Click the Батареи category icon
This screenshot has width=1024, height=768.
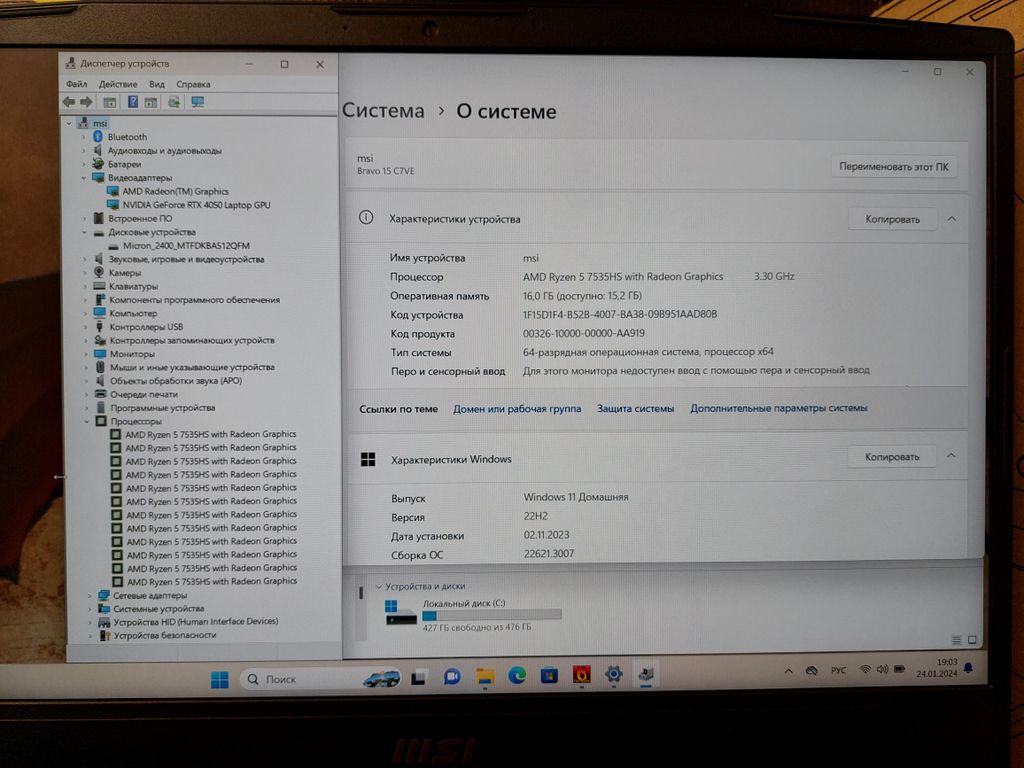[x=98, y=164]
